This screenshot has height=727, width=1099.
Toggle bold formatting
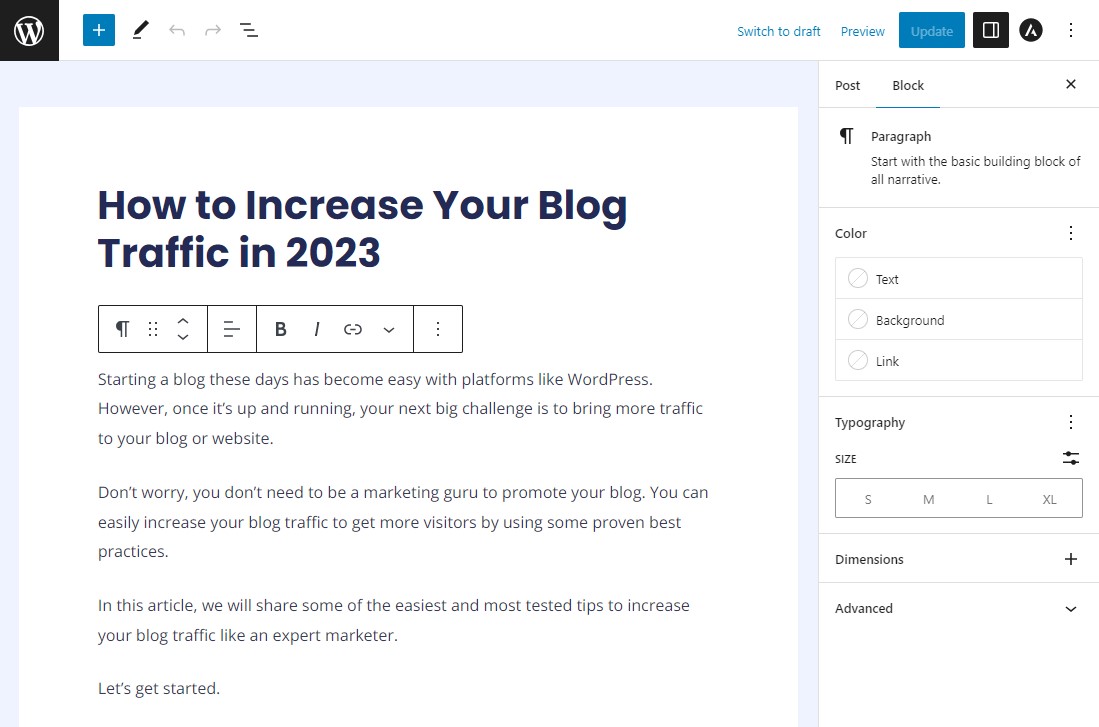coord(280,329)
